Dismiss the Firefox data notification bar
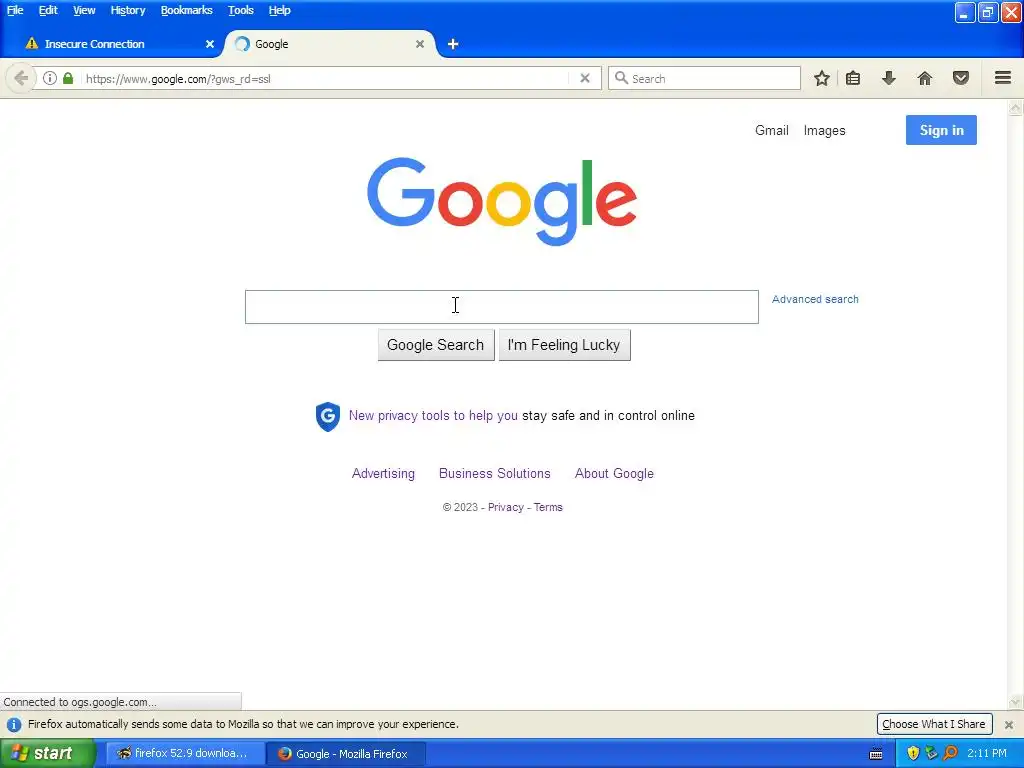Viewport: 1024px width, 768px height. 1008,724
